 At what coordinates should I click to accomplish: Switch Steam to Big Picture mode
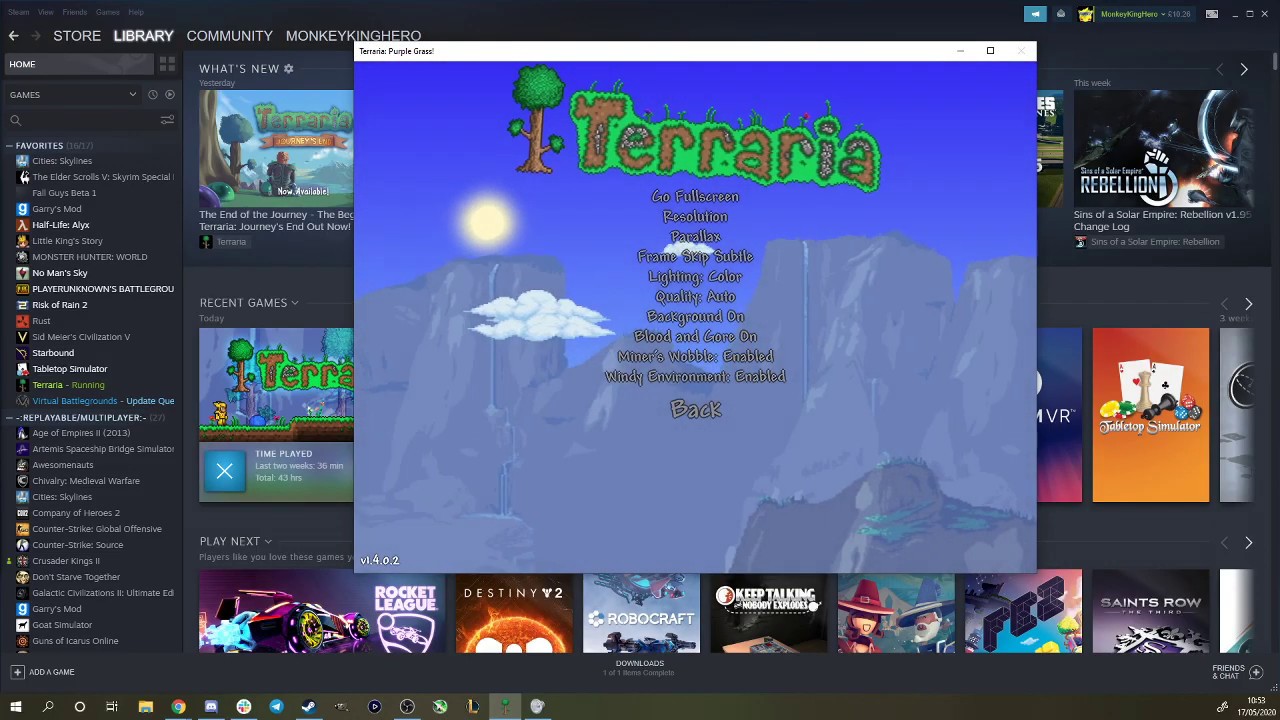tap(1211, 14)
